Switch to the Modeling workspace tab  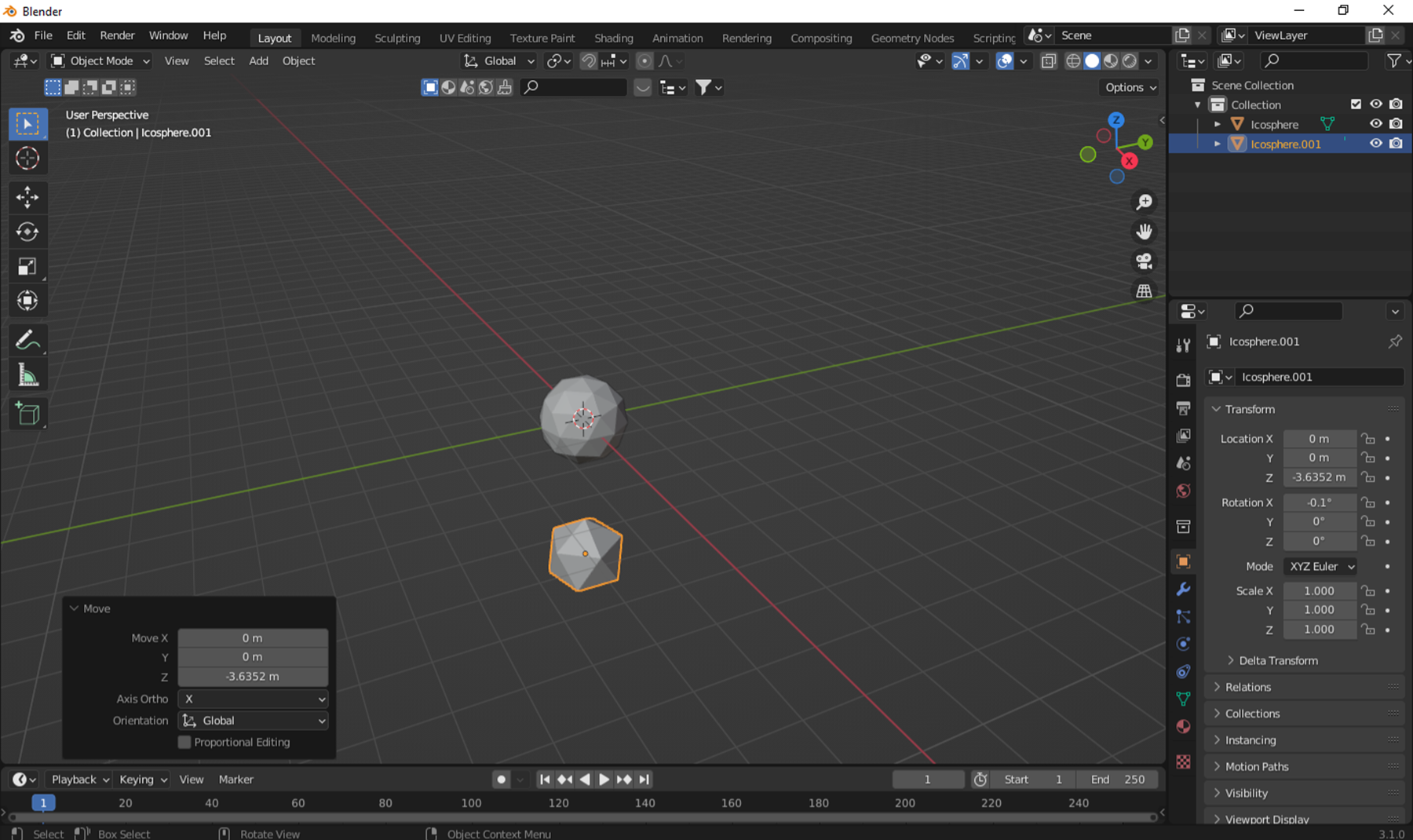(x=333, y=38)
